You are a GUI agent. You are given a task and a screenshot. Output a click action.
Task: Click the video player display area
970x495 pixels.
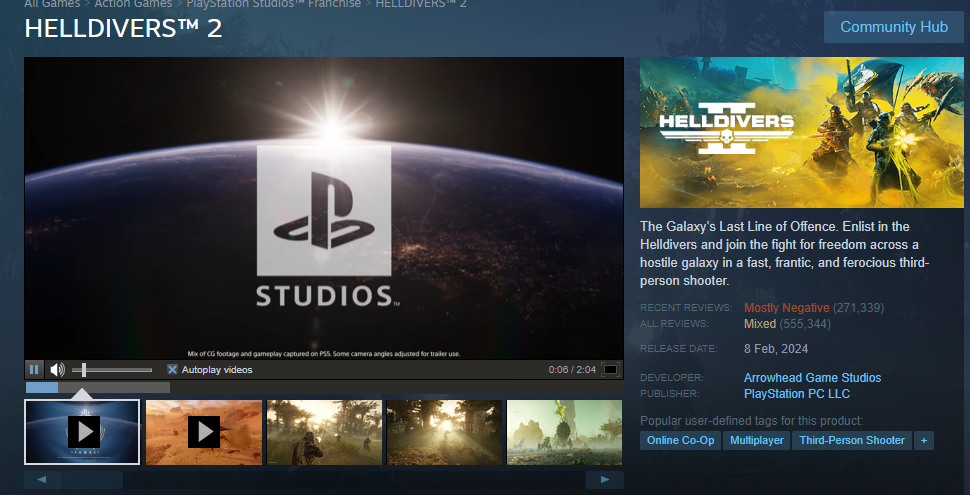tap(324, 208)
